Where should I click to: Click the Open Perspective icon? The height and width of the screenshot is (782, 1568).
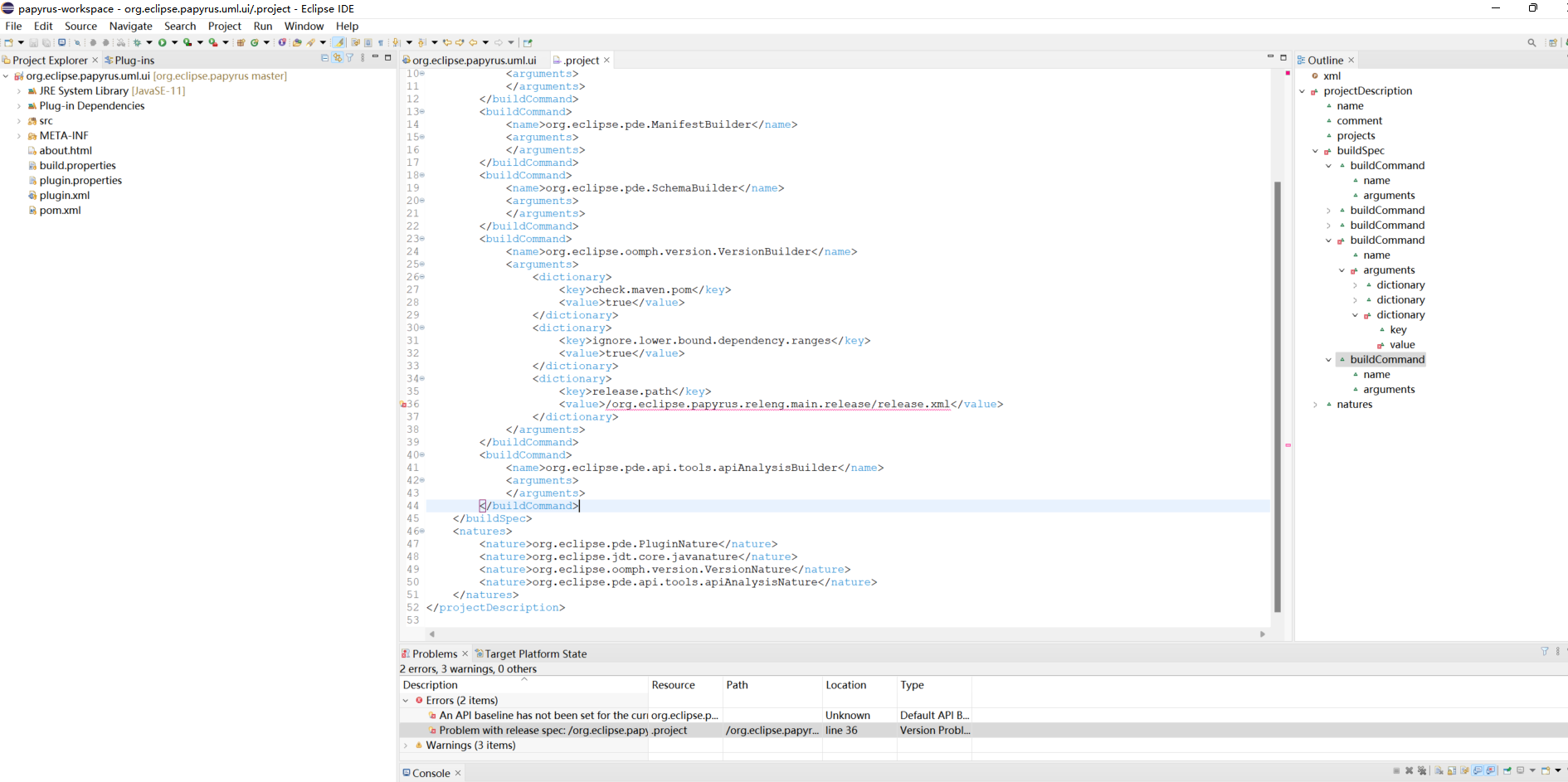(x=1553, y=42)
